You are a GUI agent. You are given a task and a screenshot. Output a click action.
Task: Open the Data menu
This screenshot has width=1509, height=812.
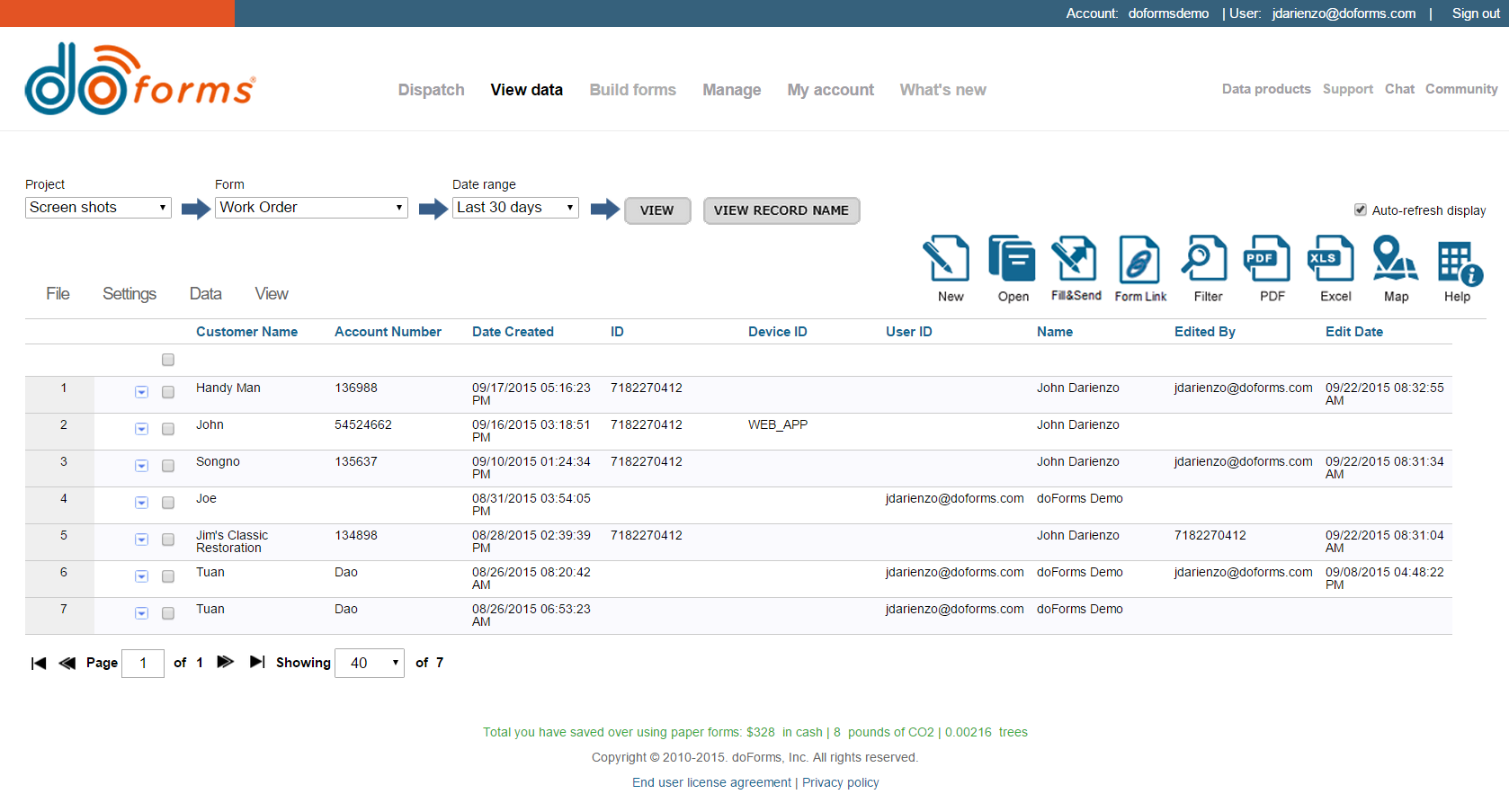[205, 294]
